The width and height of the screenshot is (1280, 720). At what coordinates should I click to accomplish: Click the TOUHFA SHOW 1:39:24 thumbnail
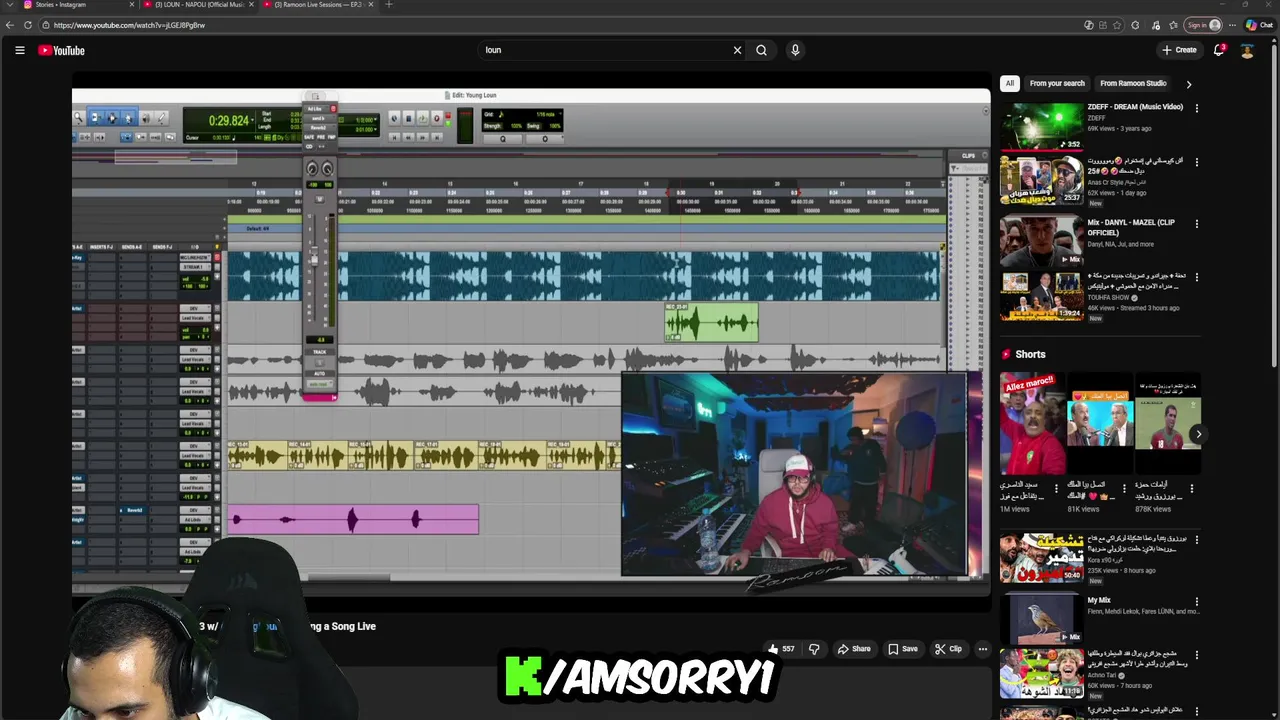(x=1041, y=296)
